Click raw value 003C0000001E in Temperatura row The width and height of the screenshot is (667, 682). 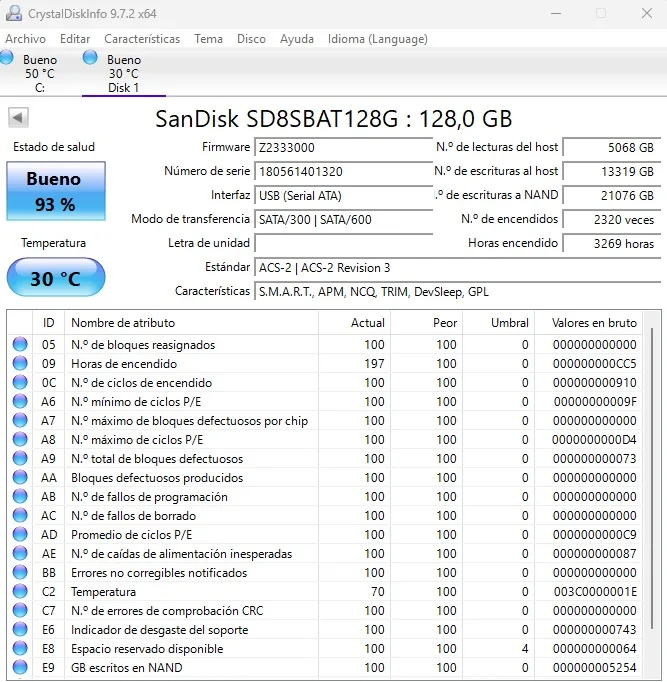[595, 592]
